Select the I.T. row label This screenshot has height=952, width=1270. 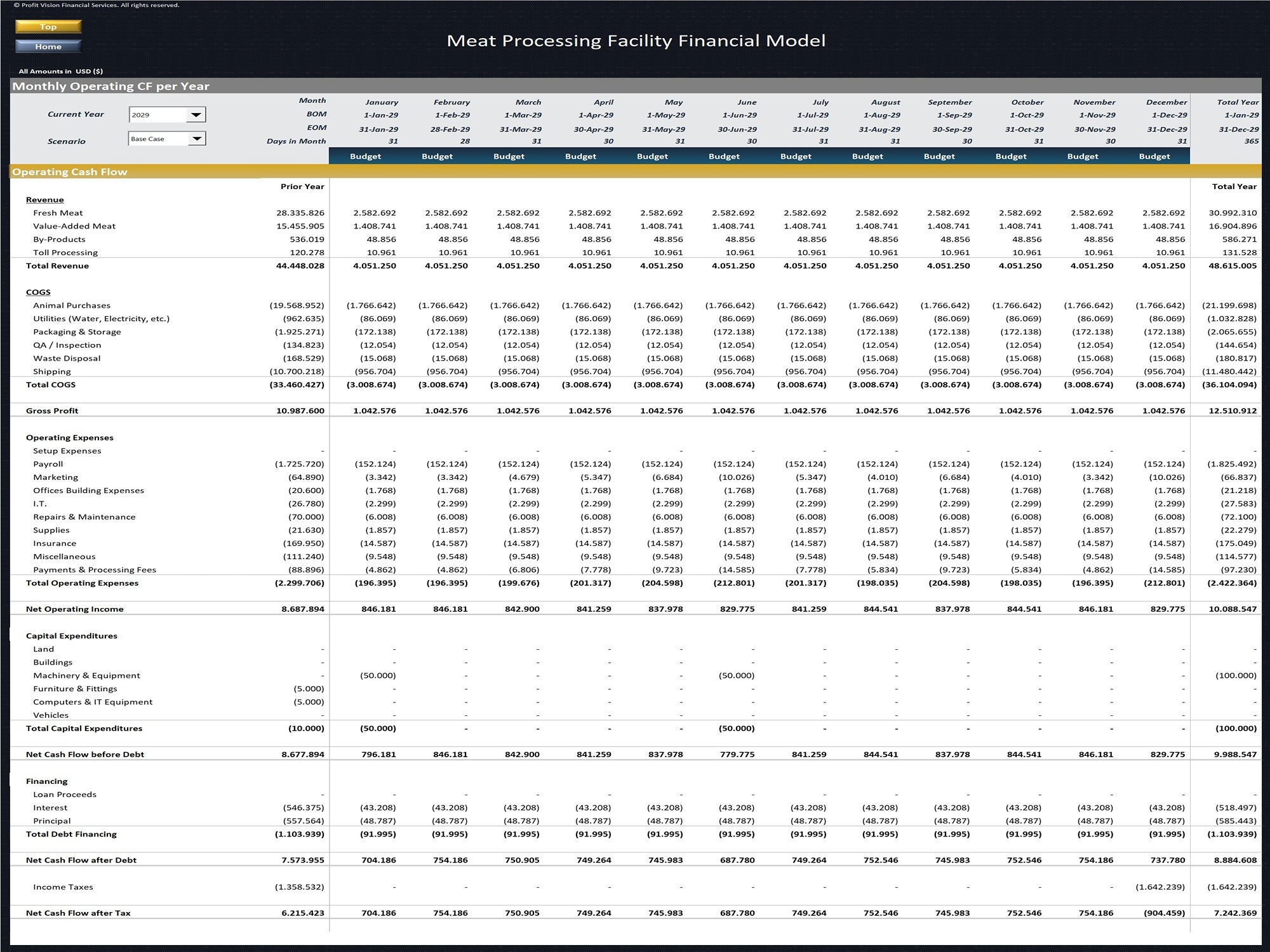tap(40, 504)
